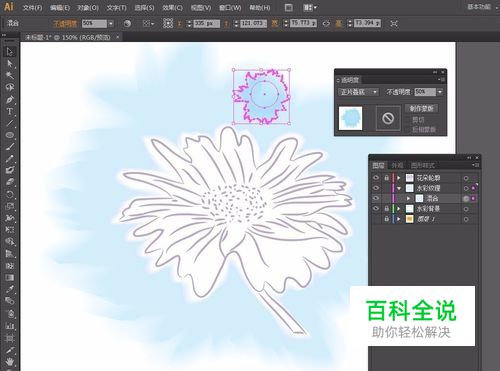500x371 pixels.
Task: Unlock the bottom locked layer
Action: click(386, 219)
